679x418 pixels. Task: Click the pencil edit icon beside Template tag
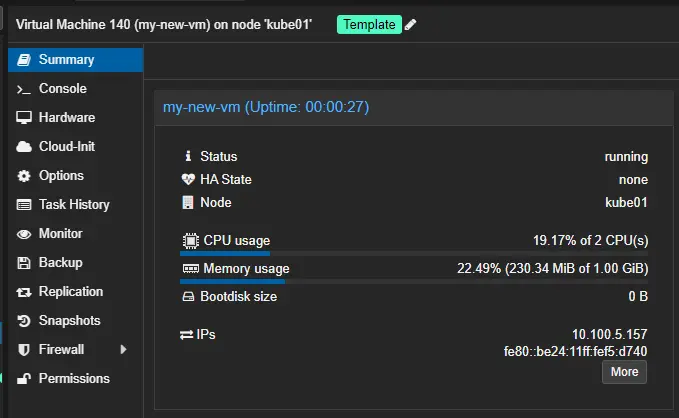coord(410,24)
